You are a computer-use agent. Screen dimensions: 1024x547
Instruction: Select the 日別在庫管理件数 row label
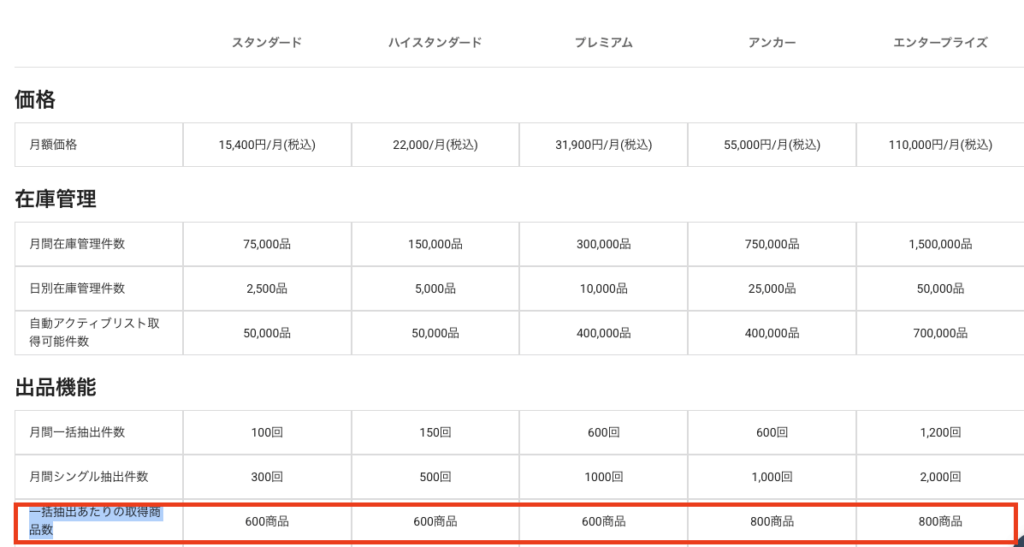click(x=77, y=288)
